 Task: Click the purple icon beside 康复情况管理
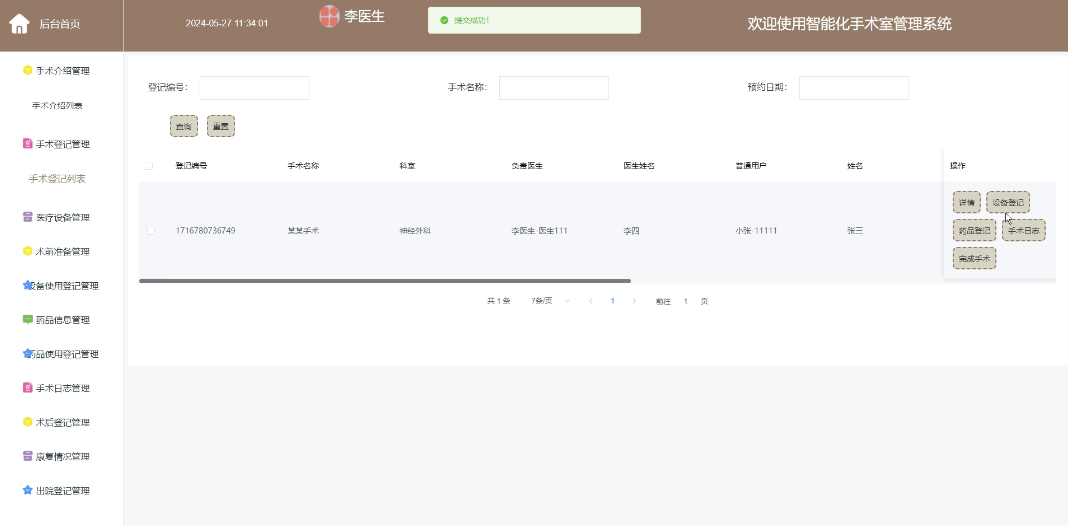tap(28, 456)
